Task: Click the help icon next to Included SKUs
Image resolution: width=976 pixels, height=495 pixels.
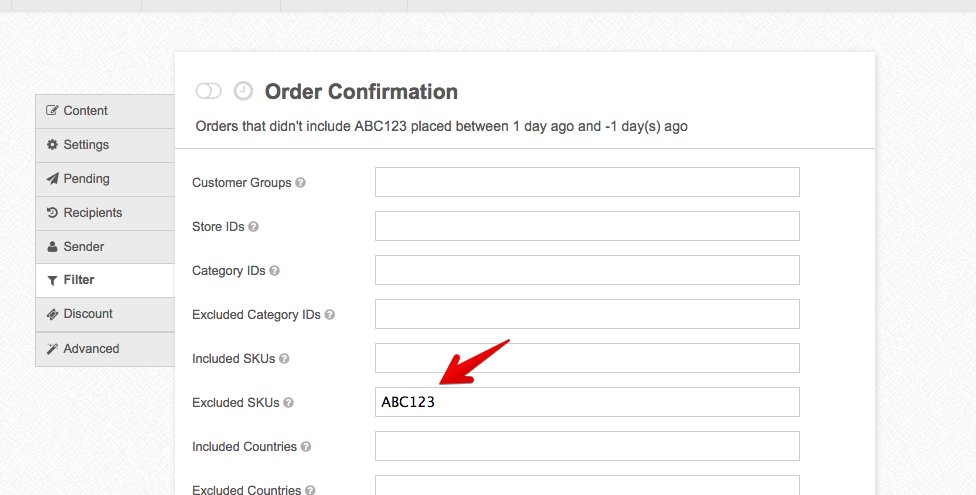Action: click(x=285, y=359)
